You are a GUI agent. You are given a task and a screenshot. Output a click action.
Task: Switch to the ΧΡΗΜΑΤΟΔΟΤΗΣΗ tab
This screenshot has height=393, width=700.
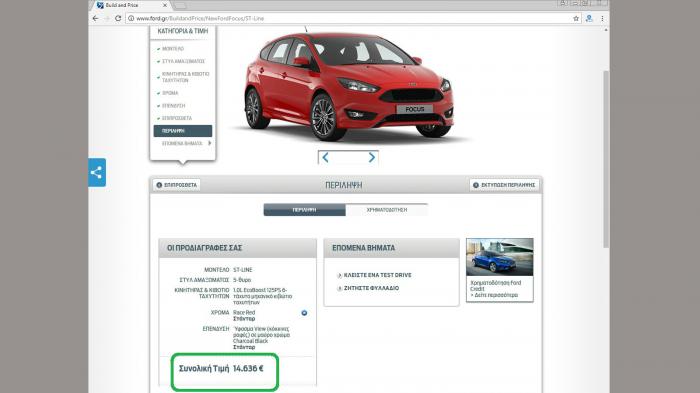click(387, 210)
